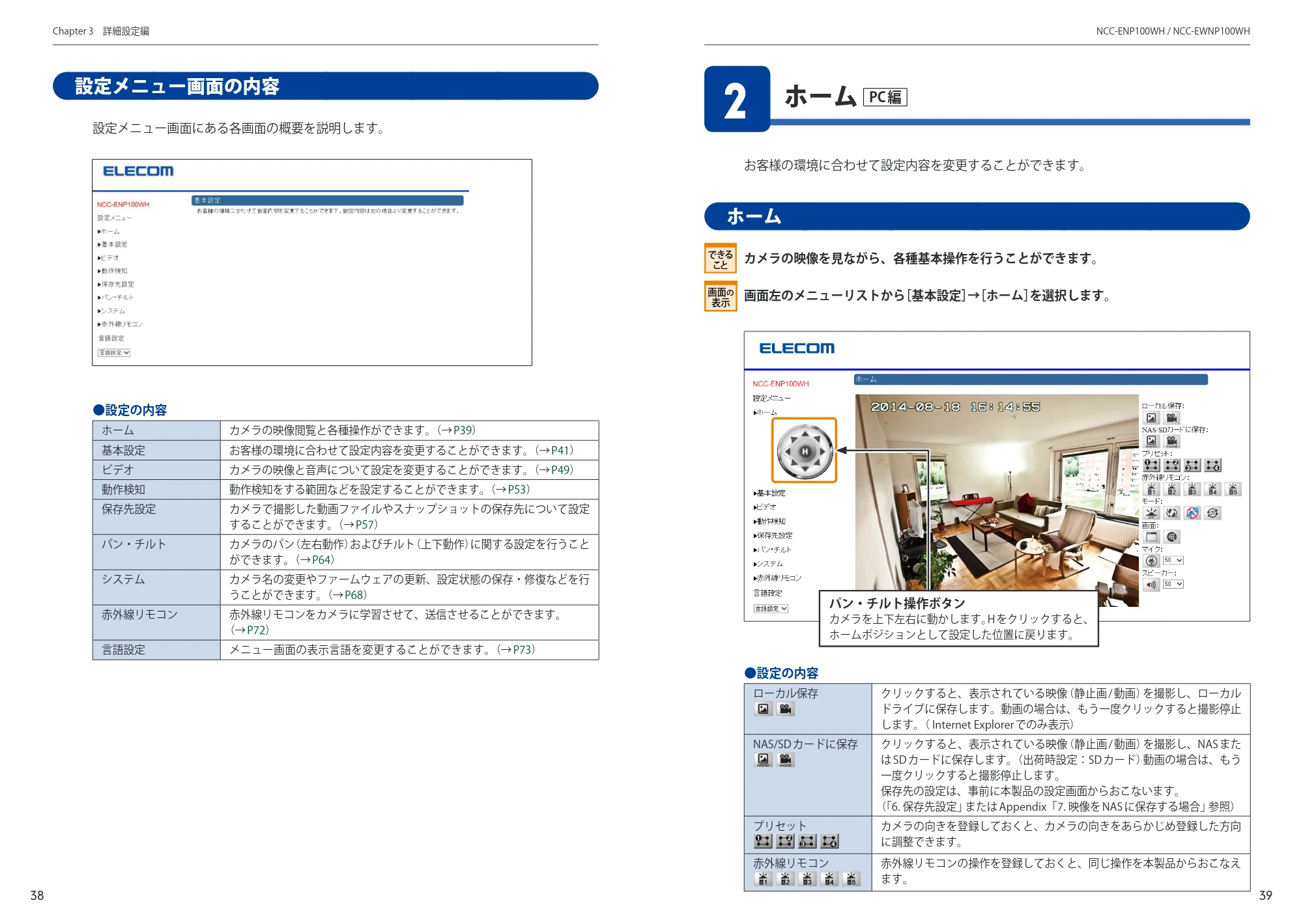
Task: Select パン・チルト in right screenshot menu
Action: pyautogui.click(x=773, y=550)
